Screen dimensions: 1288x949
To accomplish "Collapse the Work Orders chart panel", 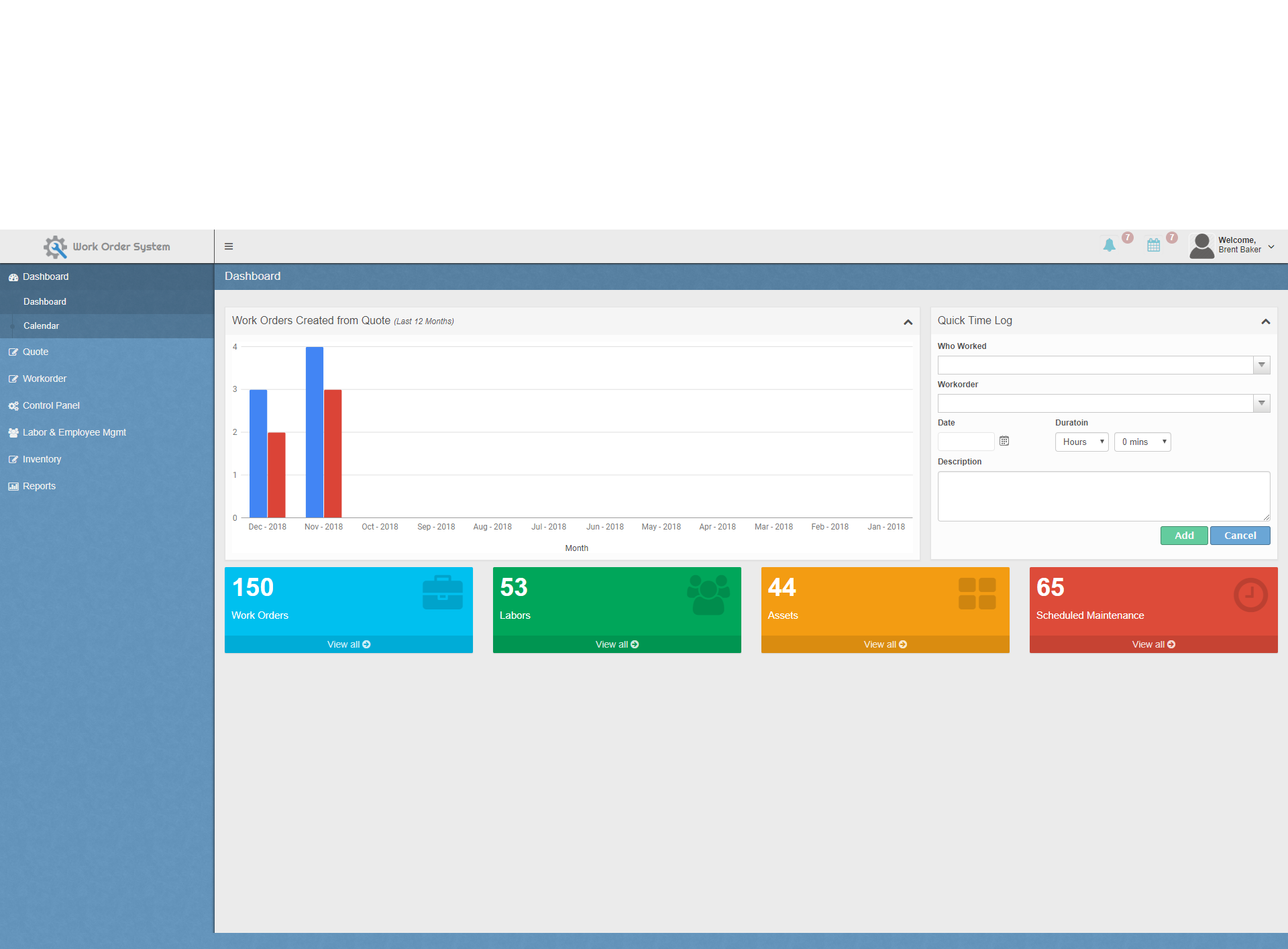I will [x=909, y=322].
